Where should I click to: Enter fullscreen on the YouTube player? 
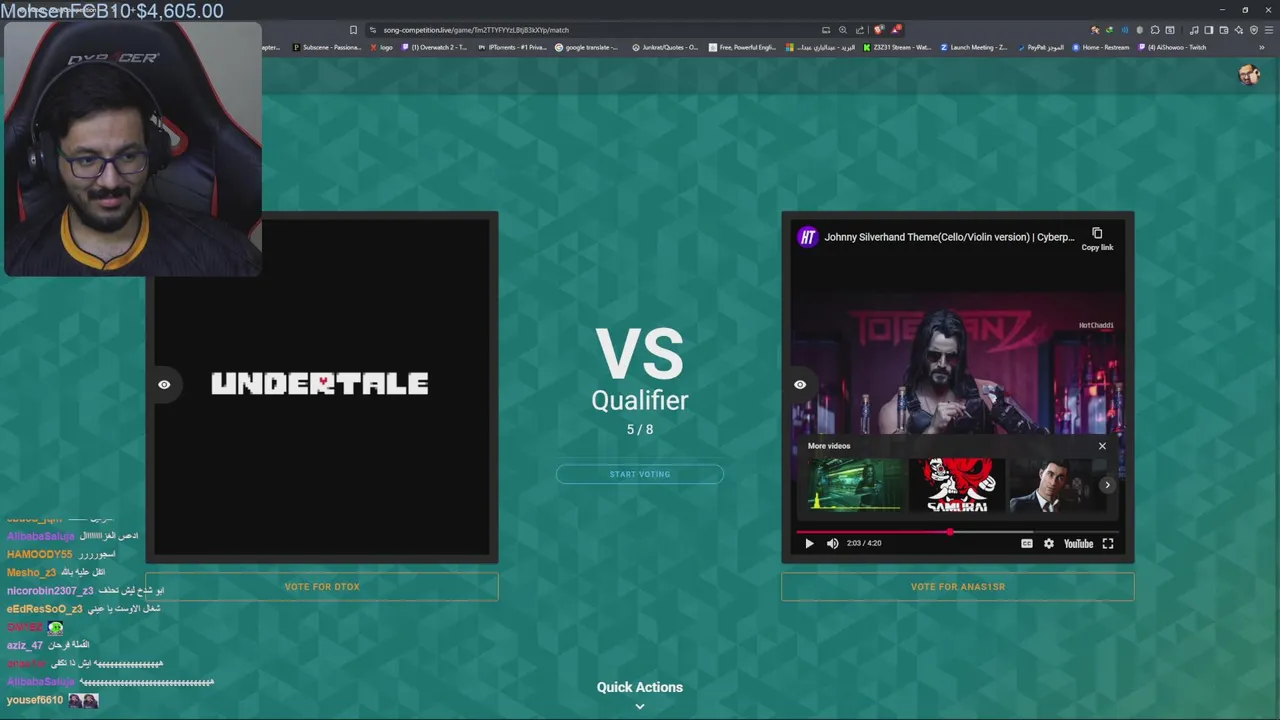pyautogui.click(x=1108, y=543)
